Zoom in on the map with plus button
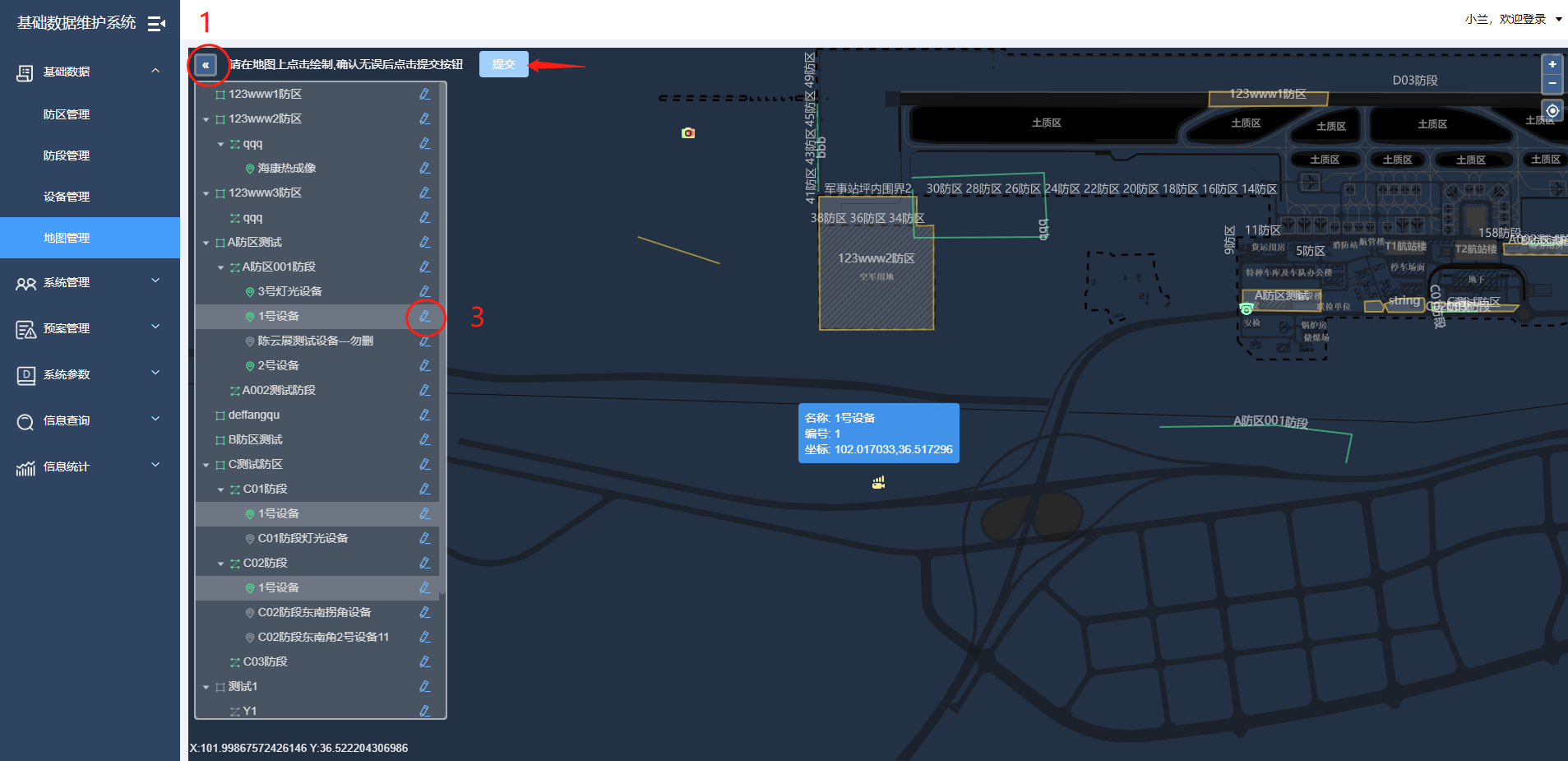1568x761 pixels. [x=1552, y=64]
